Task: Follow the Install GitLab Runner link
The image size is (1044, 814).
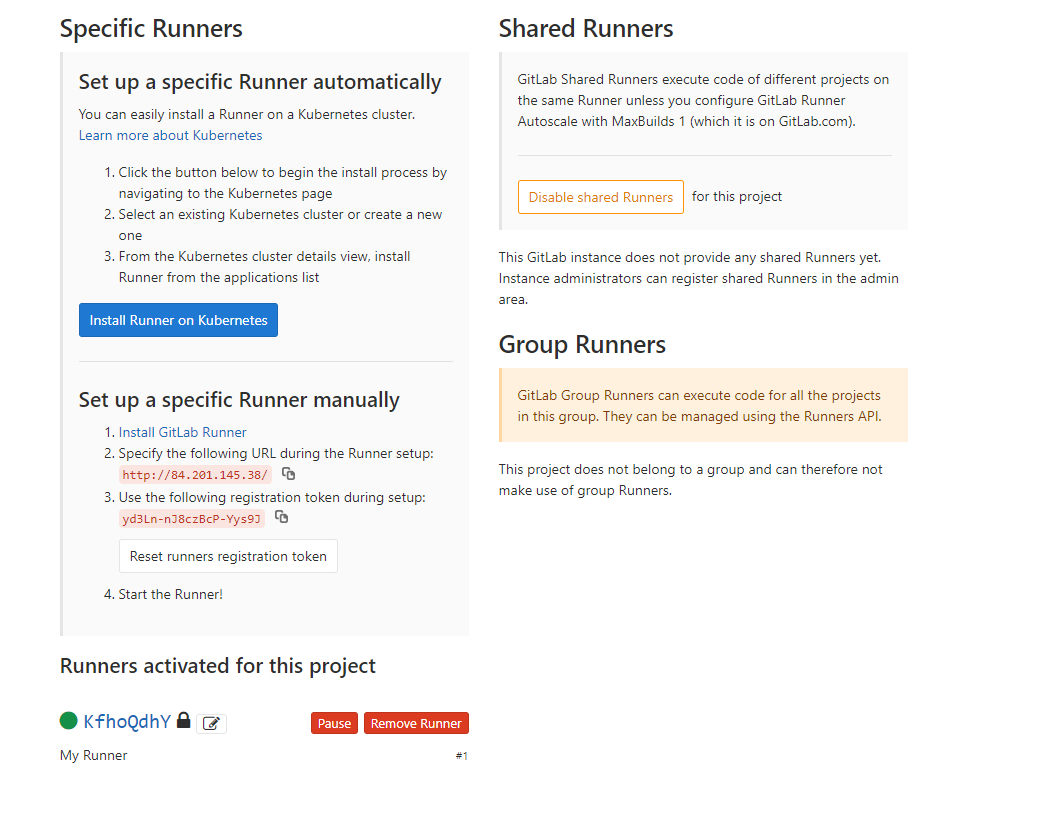Action: 182,432
